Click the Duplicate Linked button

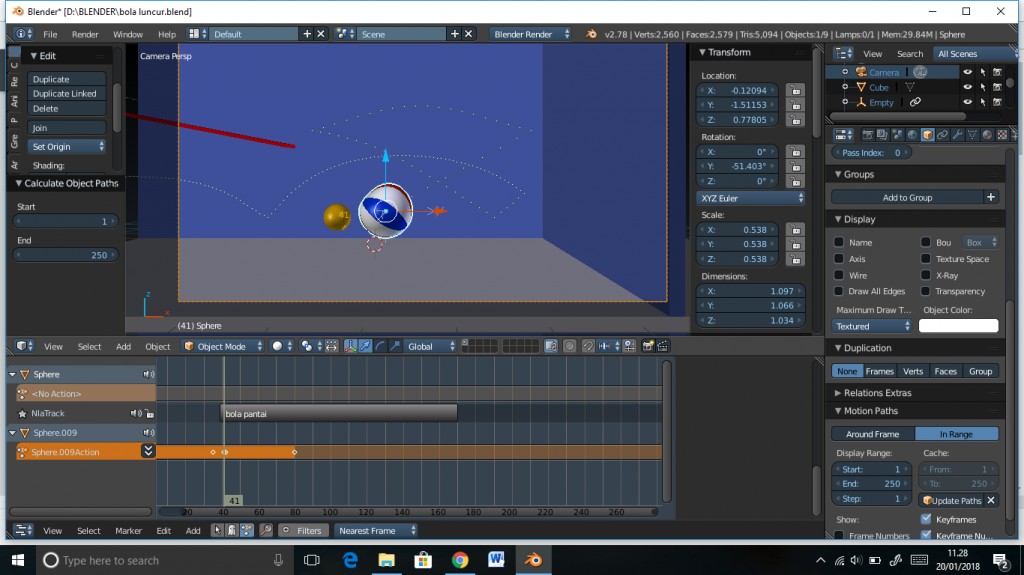66,94
